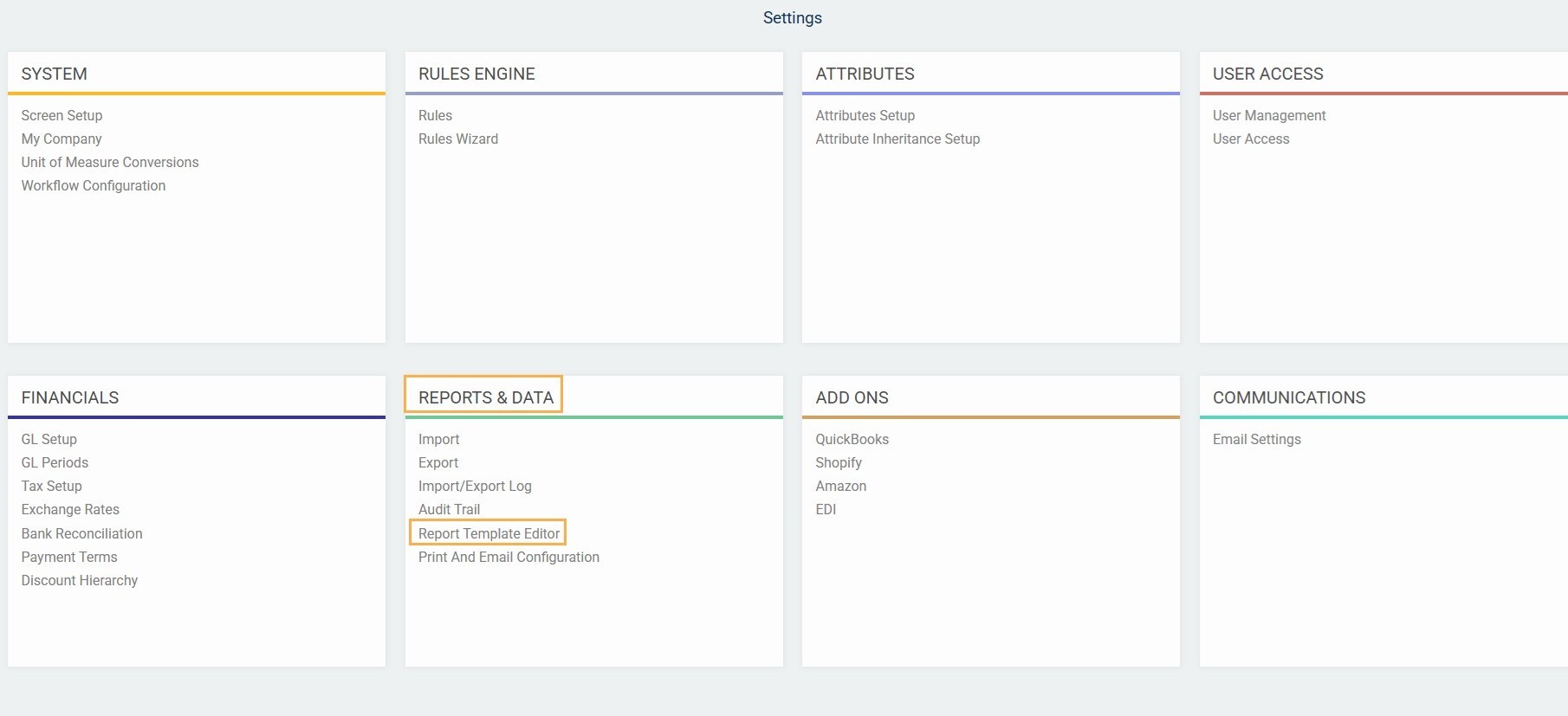1568x716 pixels.
Task: Go to Tax Setup
Action: click(52, 486)
